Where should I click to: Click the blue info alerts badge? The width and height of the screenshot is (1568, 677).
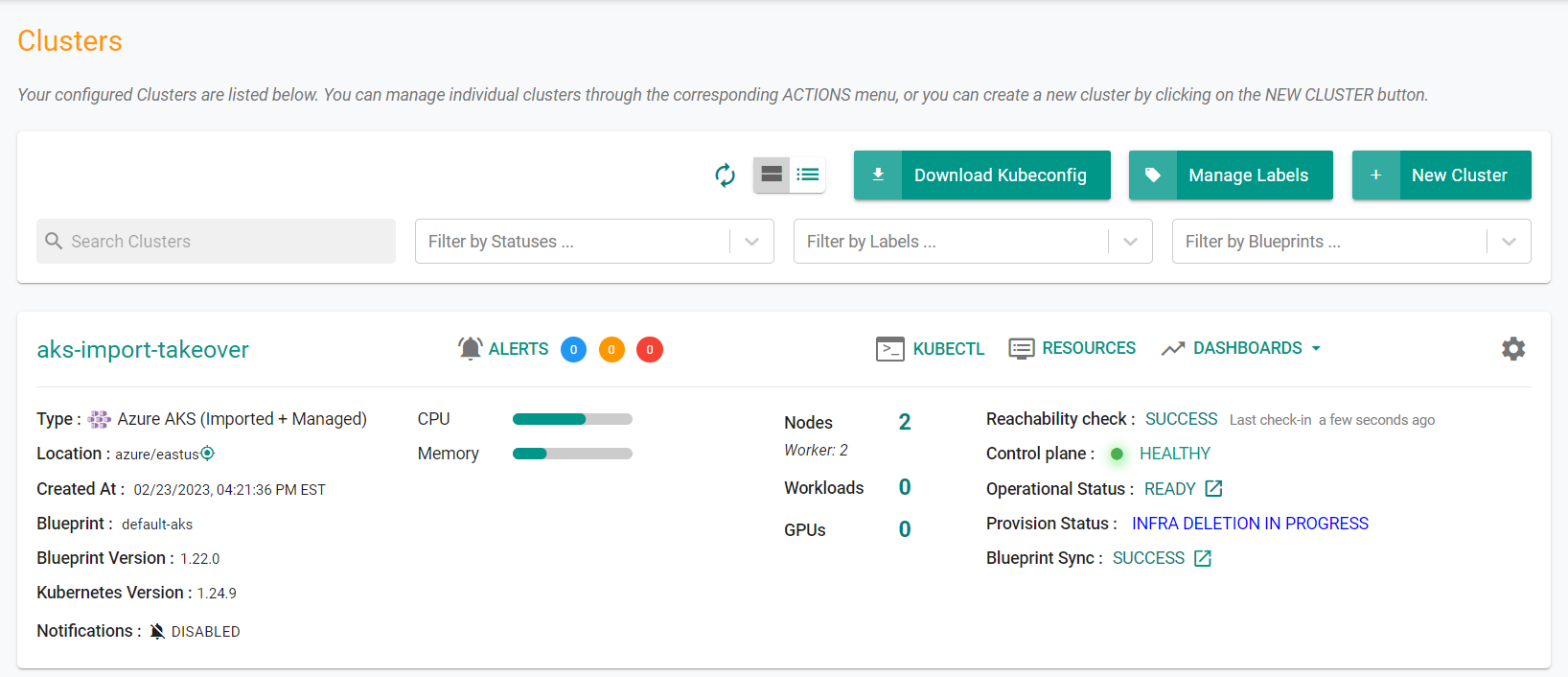[x=573, y=349]
